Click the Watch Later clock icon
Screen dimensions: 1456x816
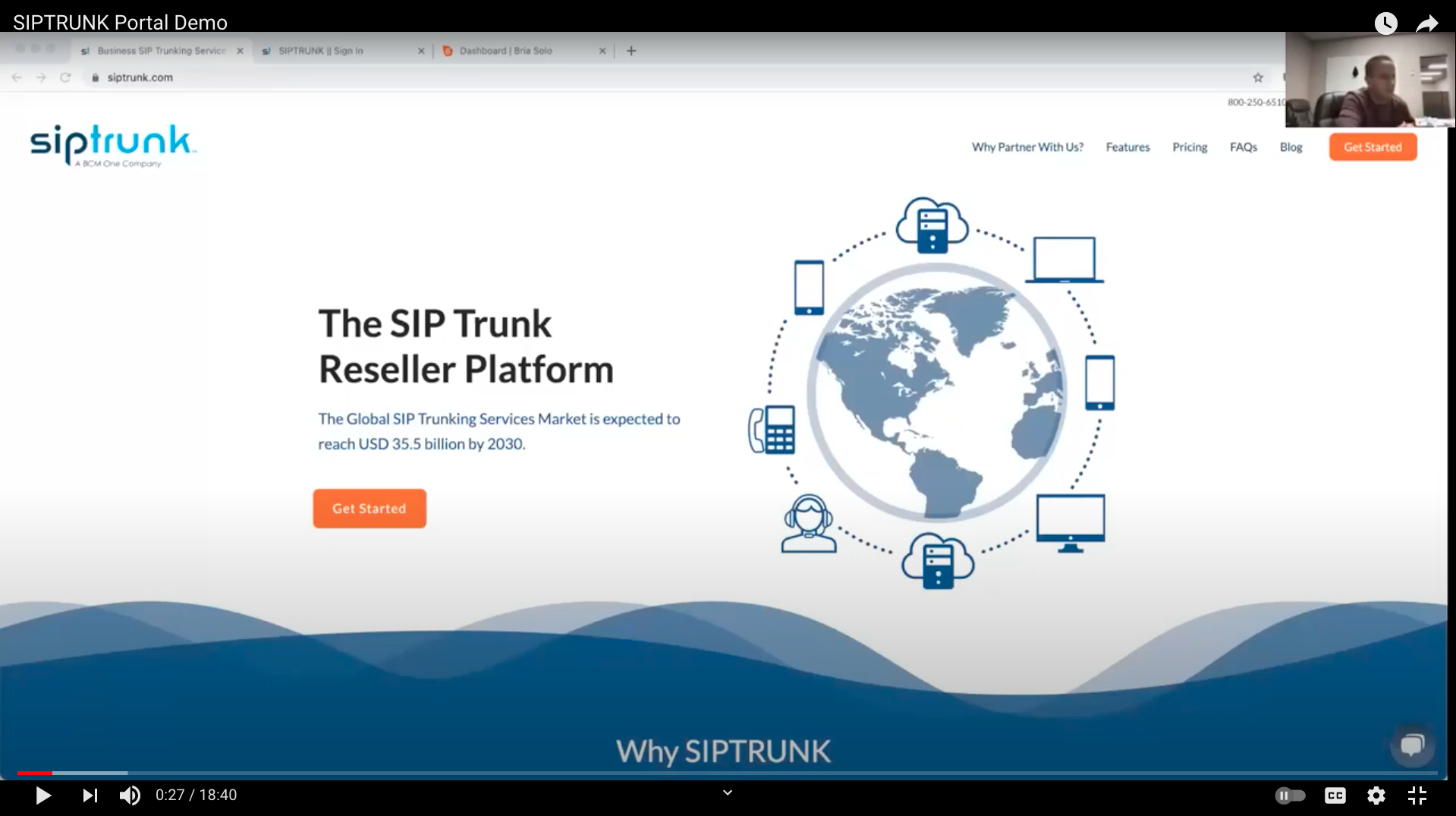click(x=1385, y=23)
